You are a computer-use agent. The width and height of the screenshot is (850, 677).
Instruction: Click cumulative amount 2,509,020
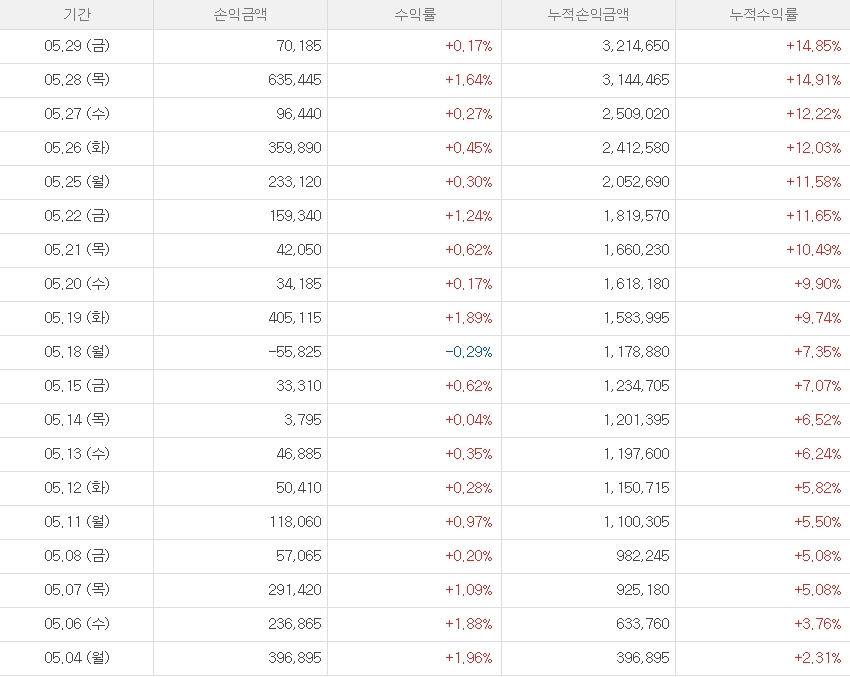point(636,114)
